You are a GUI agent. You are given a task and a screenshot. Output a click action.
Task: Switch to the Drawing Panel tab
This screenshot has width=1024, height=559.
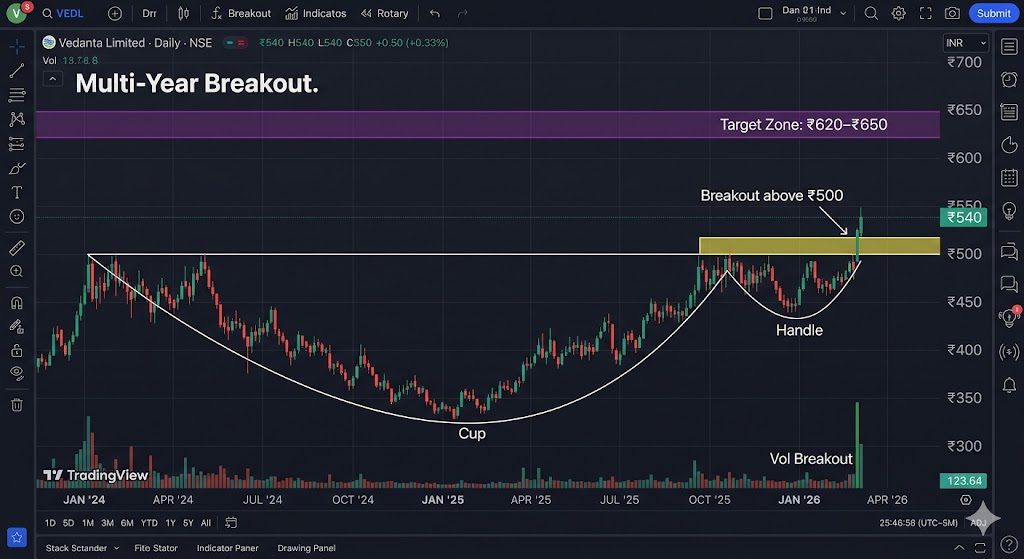point(306,548)
